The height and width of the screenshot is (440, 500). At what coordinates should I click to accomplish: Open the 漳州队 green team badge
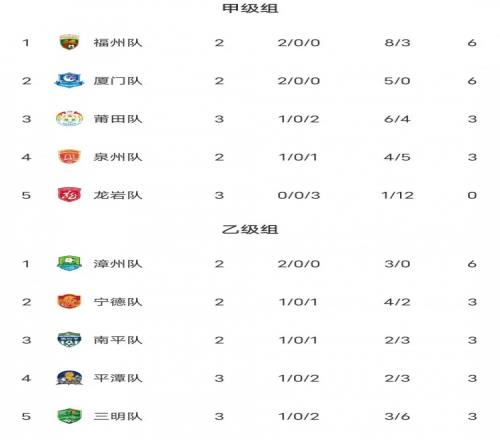coord(69,263)
